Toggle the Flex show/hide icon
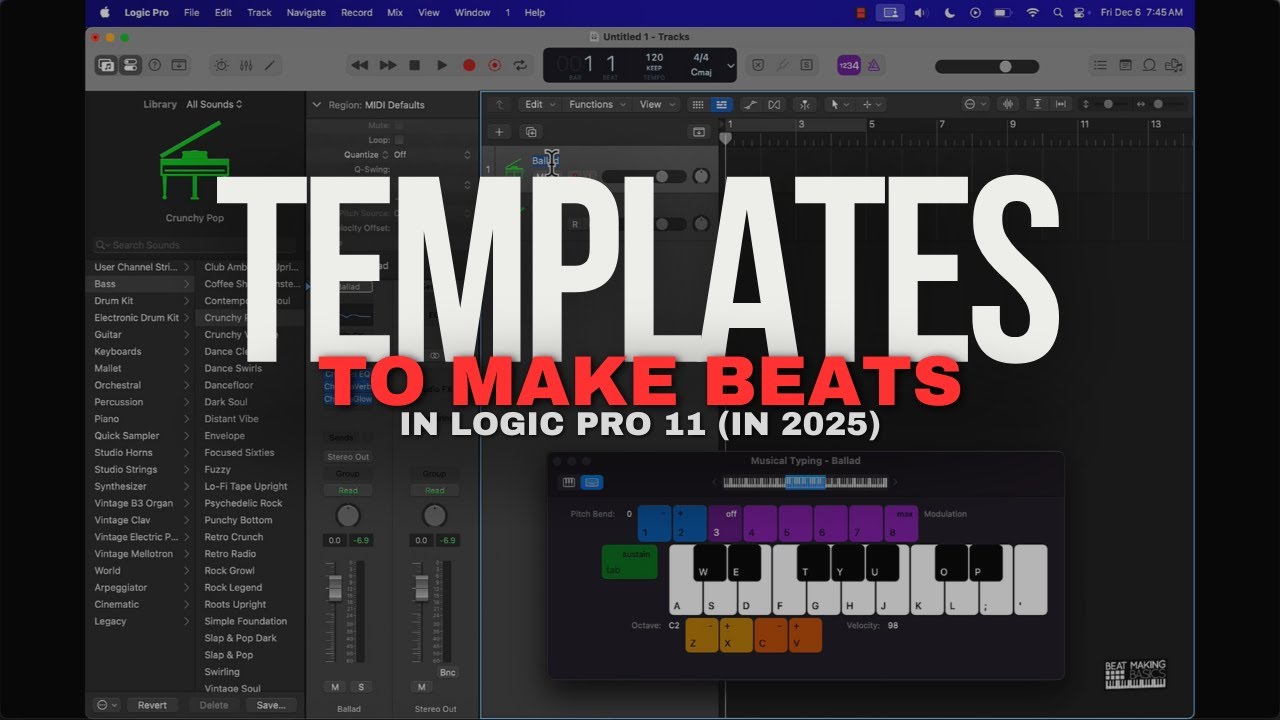This screenshot has width=1280, height=720. 775,104
